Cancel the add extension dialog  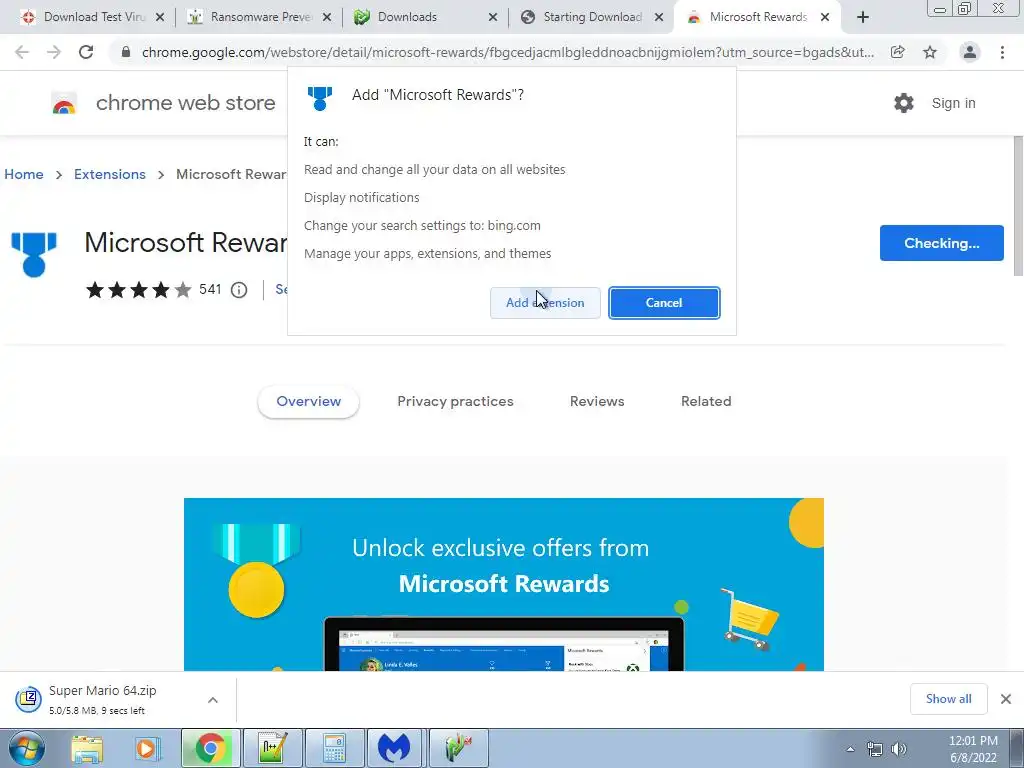[664, 303]
